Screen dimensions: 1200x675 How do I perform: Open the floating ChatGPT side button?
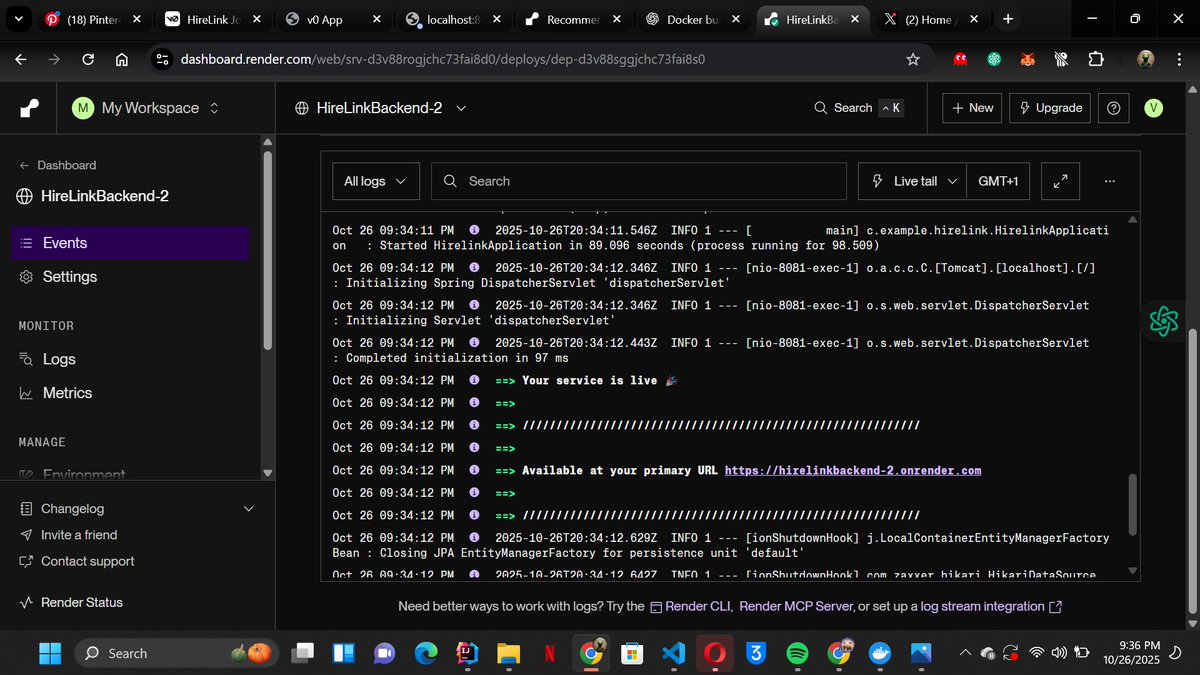[x=1164, y=321]
